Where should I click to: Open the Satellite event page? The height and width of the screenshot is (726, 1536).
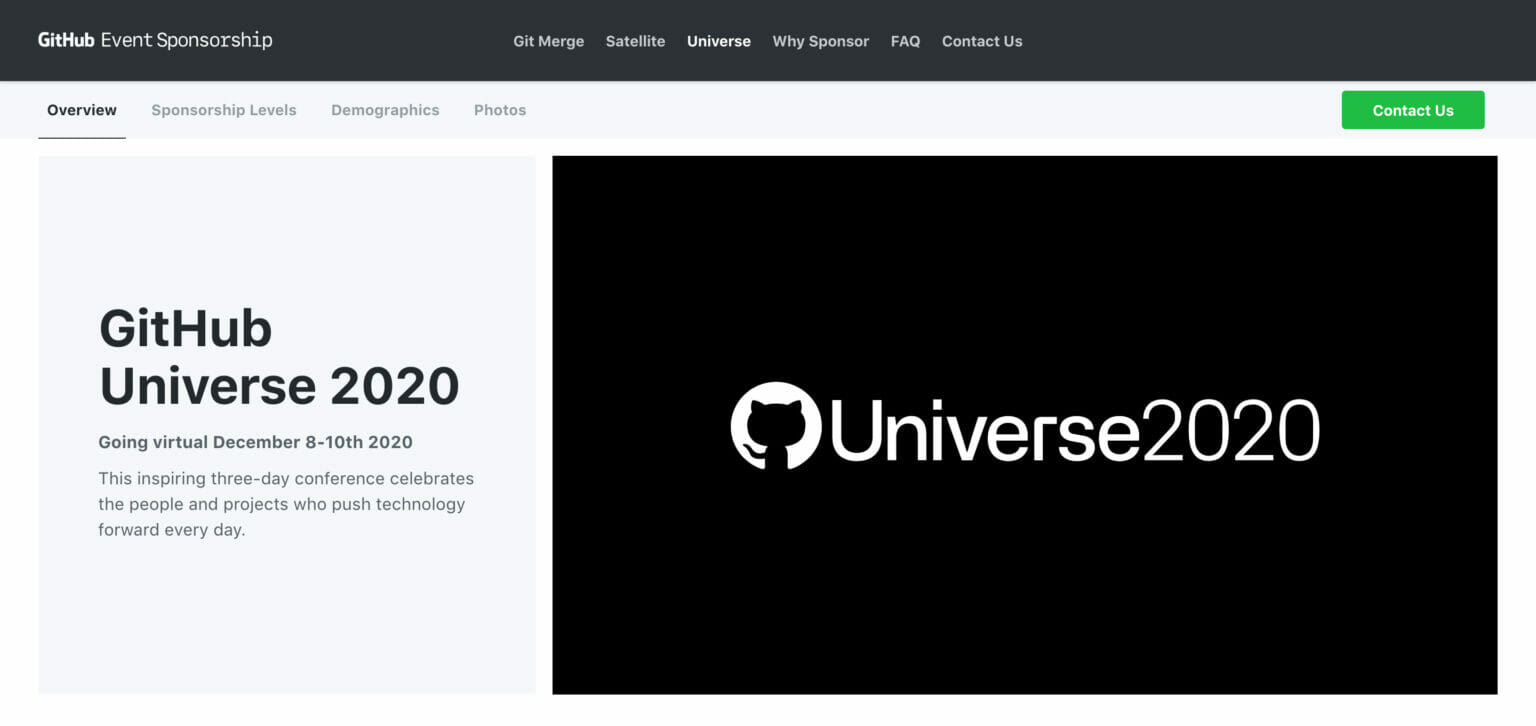635,41
